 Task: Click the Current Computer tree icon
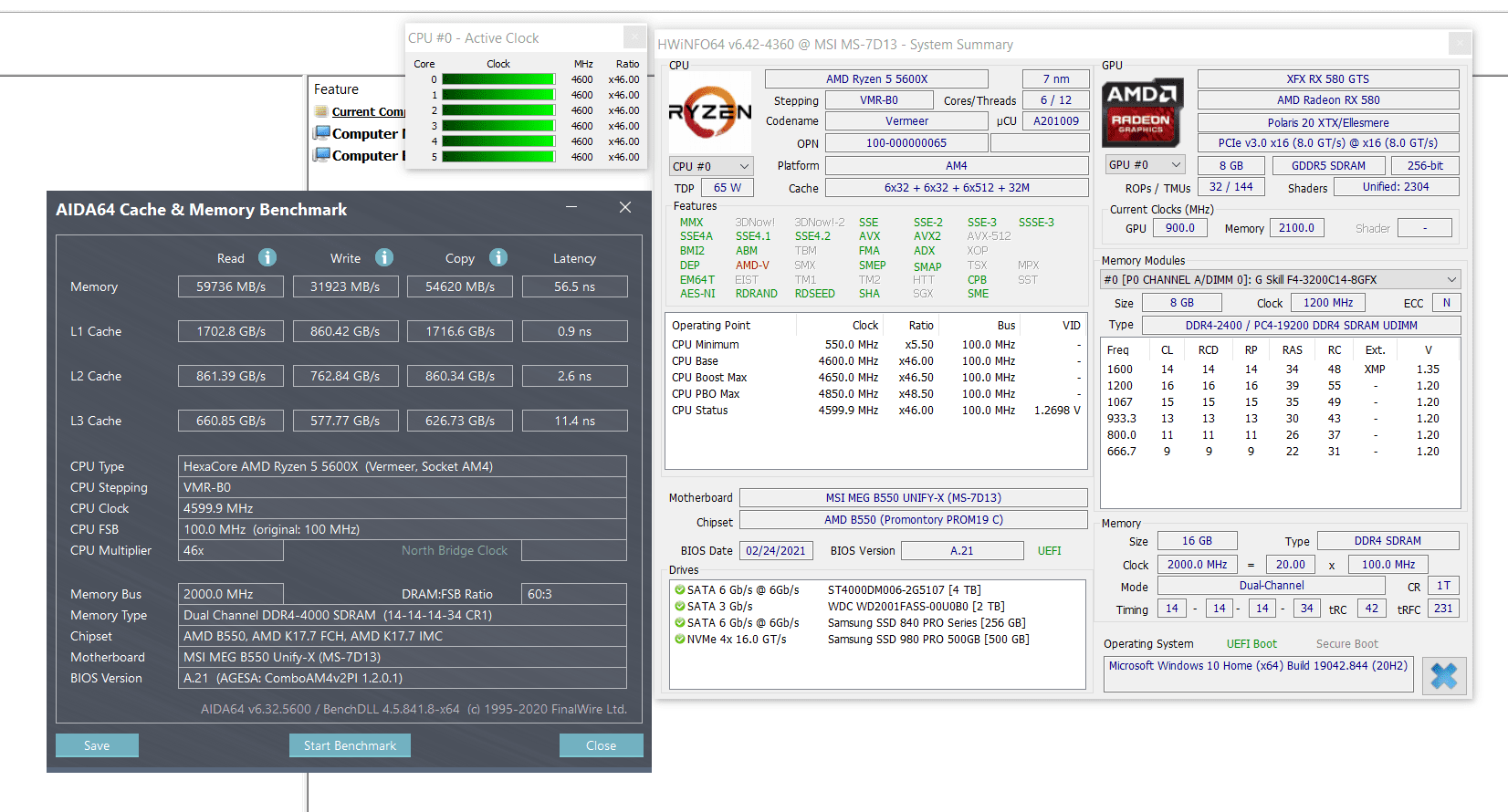[x=321, y=111]
